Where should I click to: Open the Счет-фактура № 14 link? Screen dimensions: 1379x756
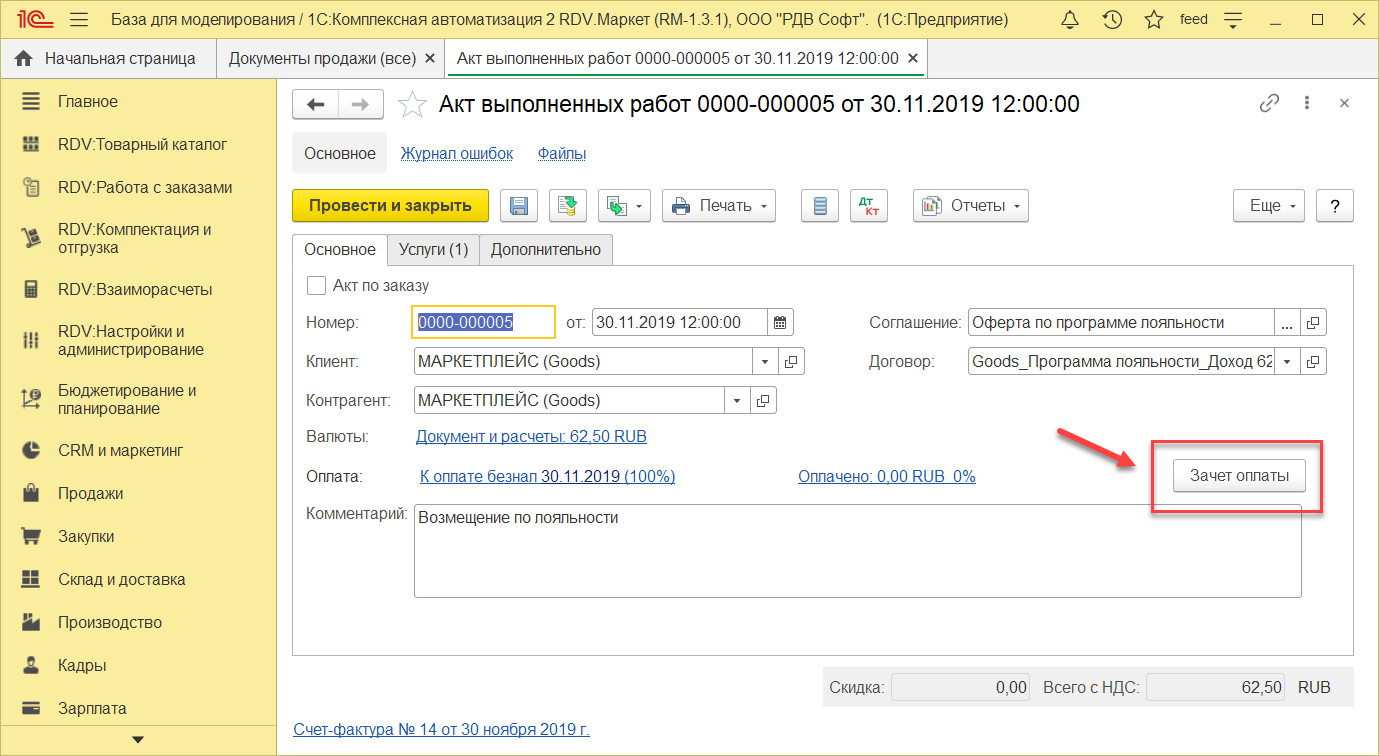point(441,729)
